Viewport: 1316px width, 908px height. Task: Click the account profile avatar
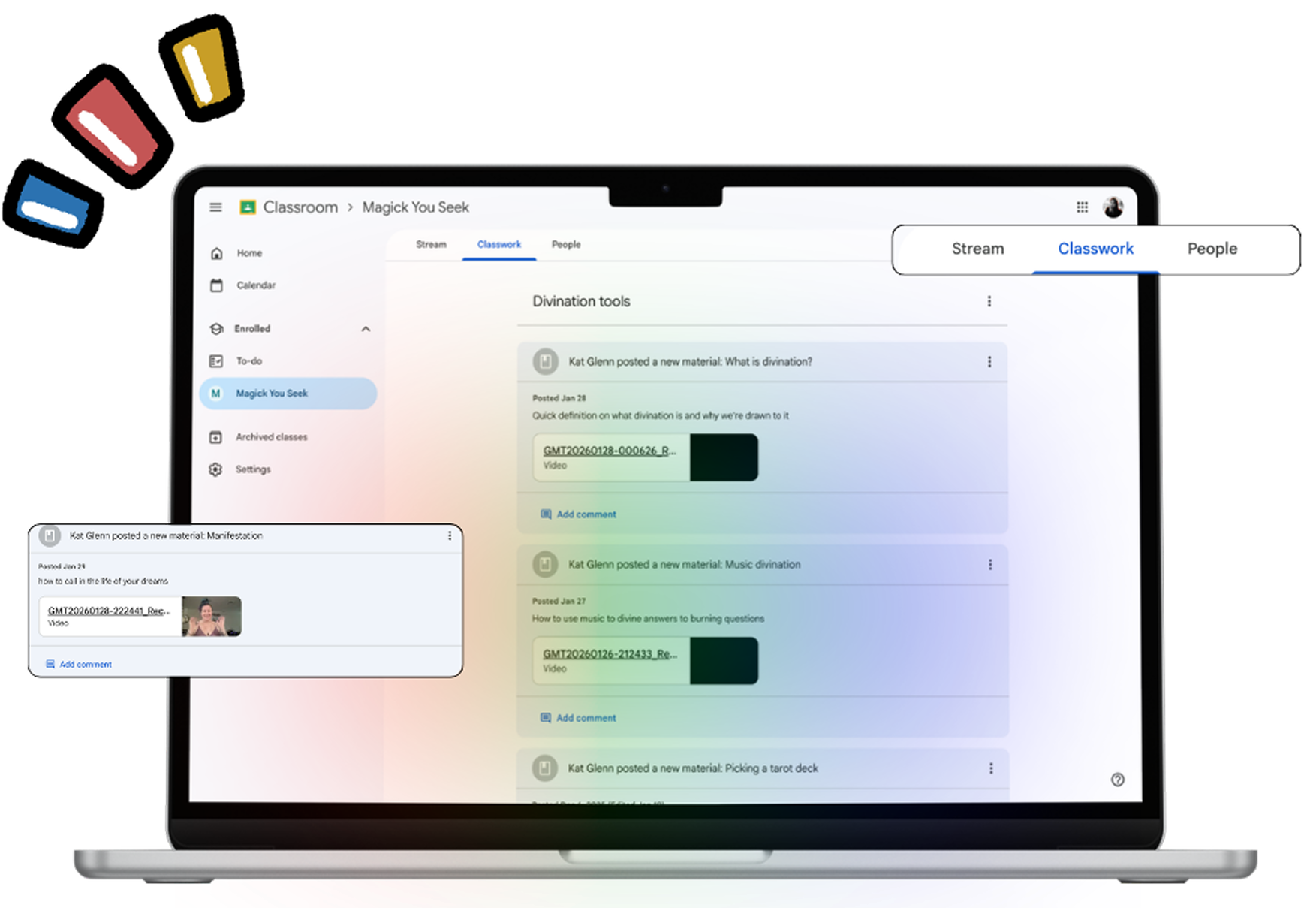click(x=1113, y=207)
